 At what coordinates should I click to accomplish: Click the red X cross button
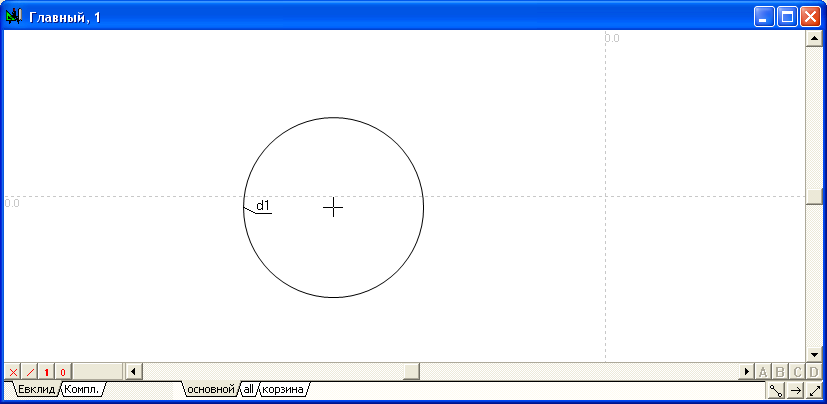[13, 372]
